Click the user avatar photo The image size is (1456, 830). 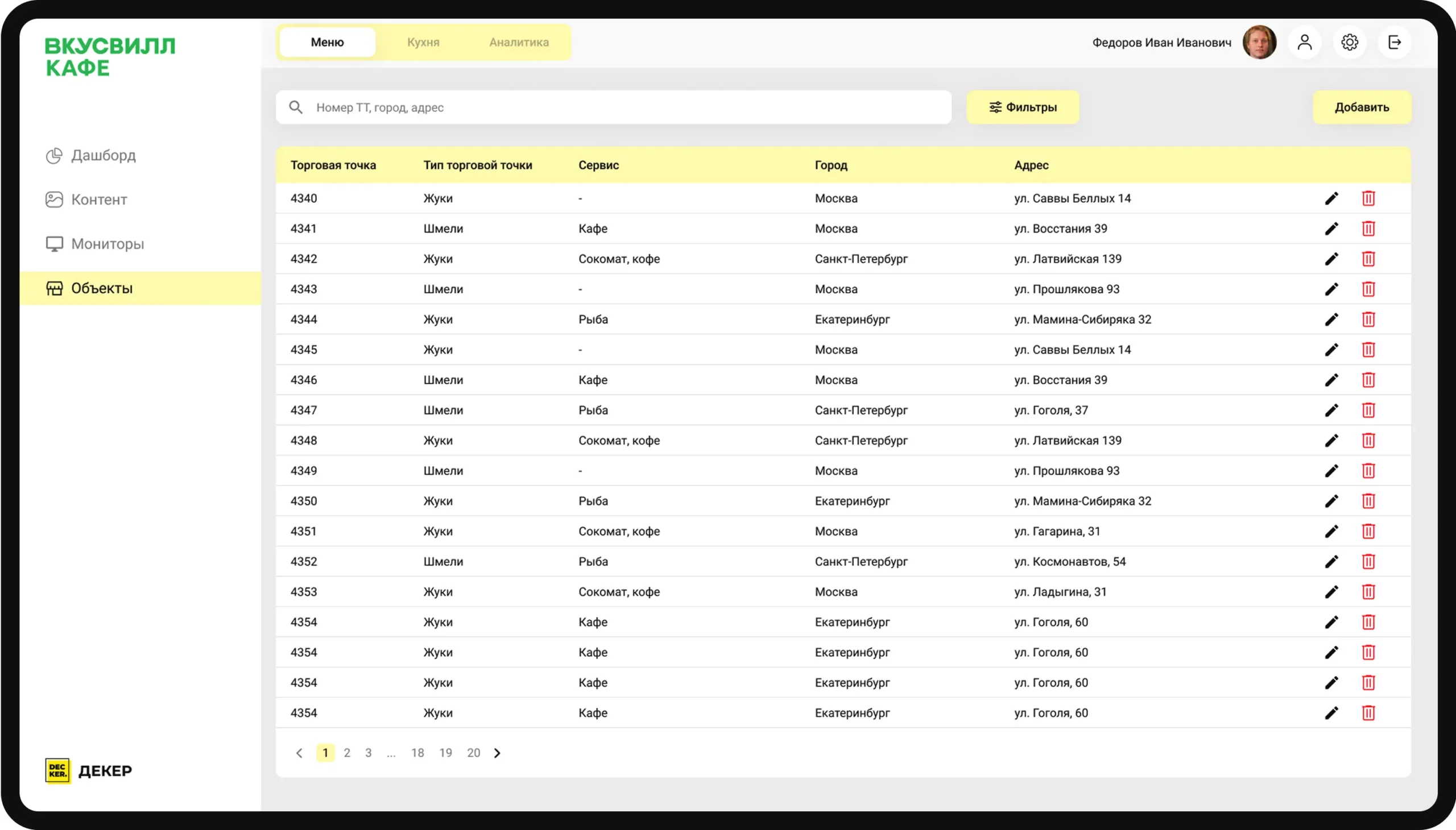pos(1259,42)
